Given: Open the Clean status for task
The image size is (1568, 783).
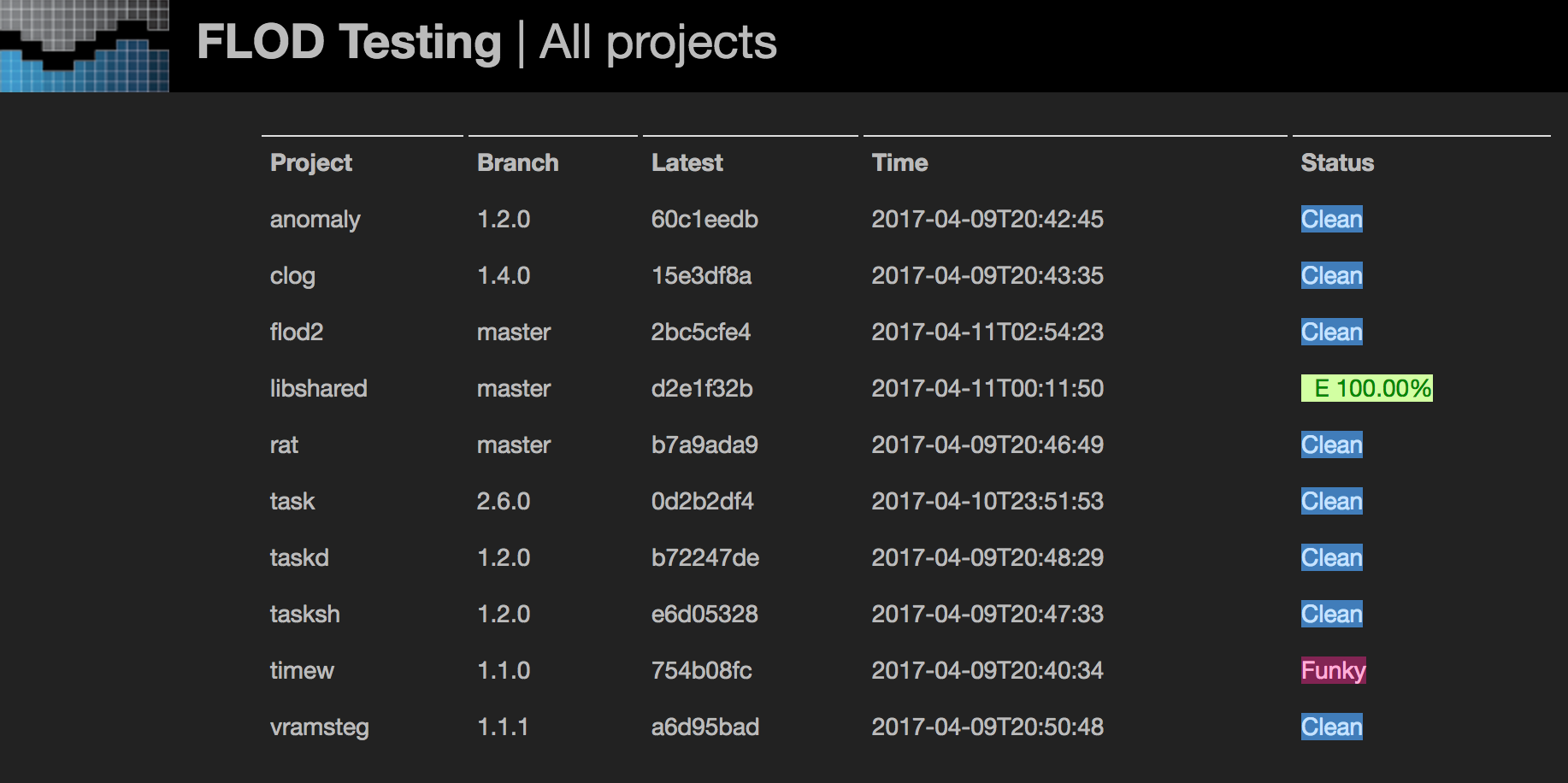Looking at the screenshot, I should tap(1331, 501).
